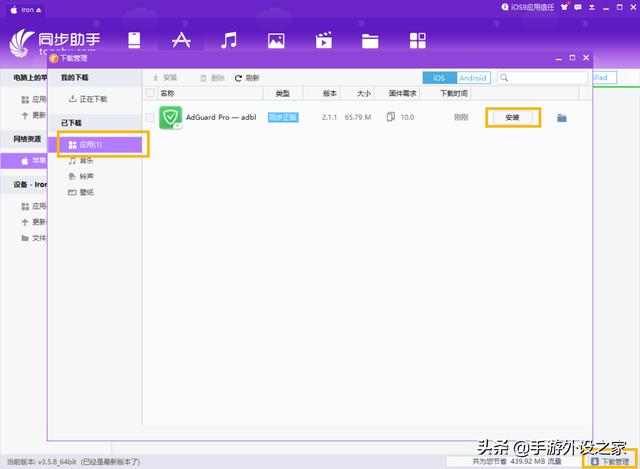The width and height of the screenshot is (640, 469).
Task: Open the feedback chat bubble icon
Action: [578, 7]
